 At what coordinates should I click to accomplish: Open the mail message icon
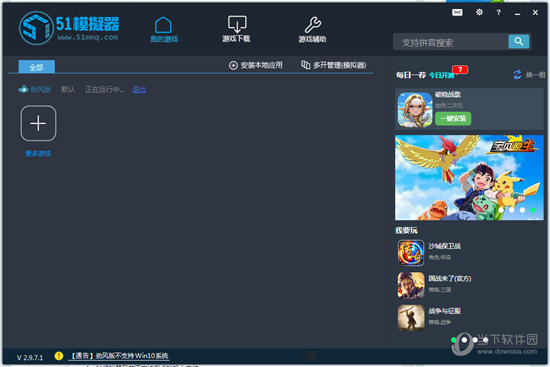pyautogui.click(x=457, y=13)
